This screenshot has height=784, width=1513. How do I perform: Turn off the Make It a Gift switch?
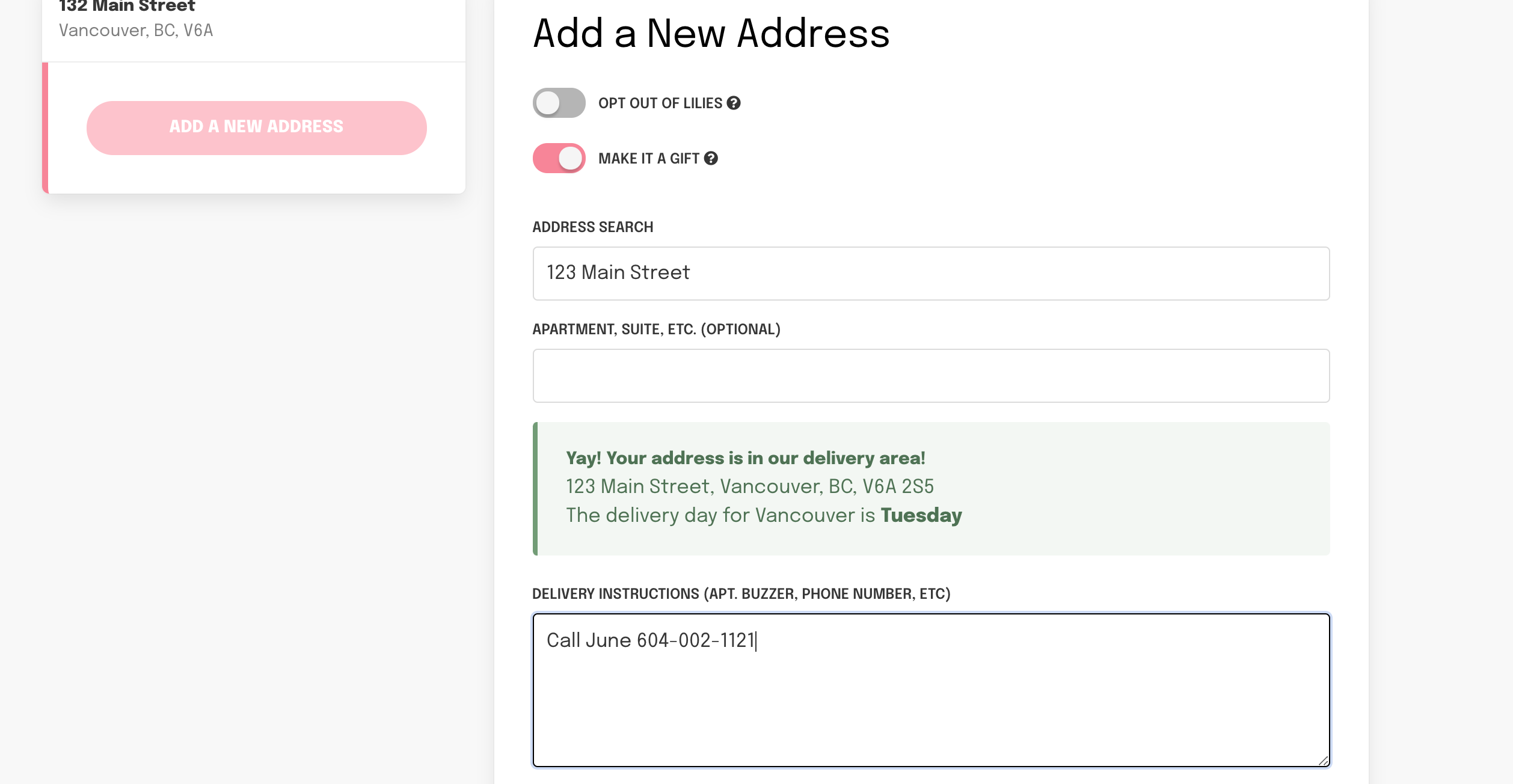(559, 159)
